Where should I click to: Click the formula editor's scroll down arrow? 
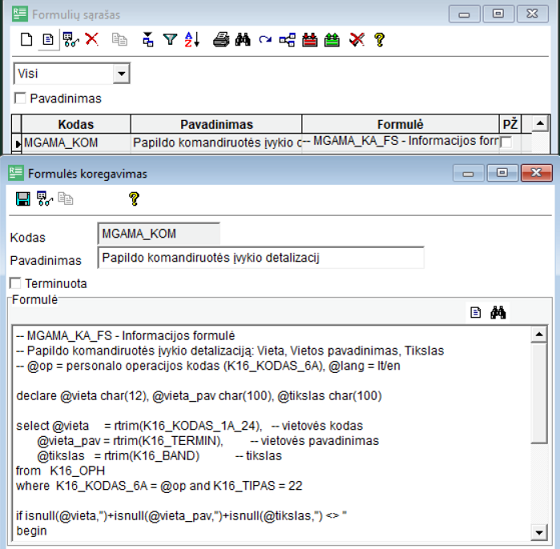[x=539, y=533]
